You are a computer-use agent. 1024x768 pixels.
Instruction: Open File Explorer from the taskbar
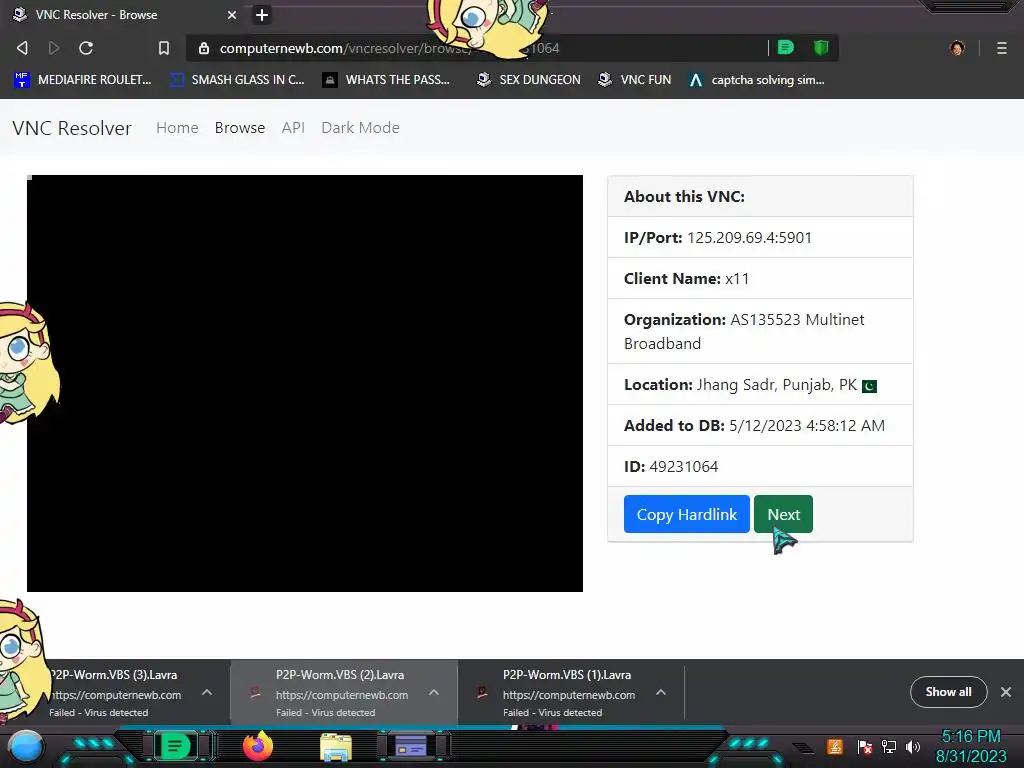336,747
